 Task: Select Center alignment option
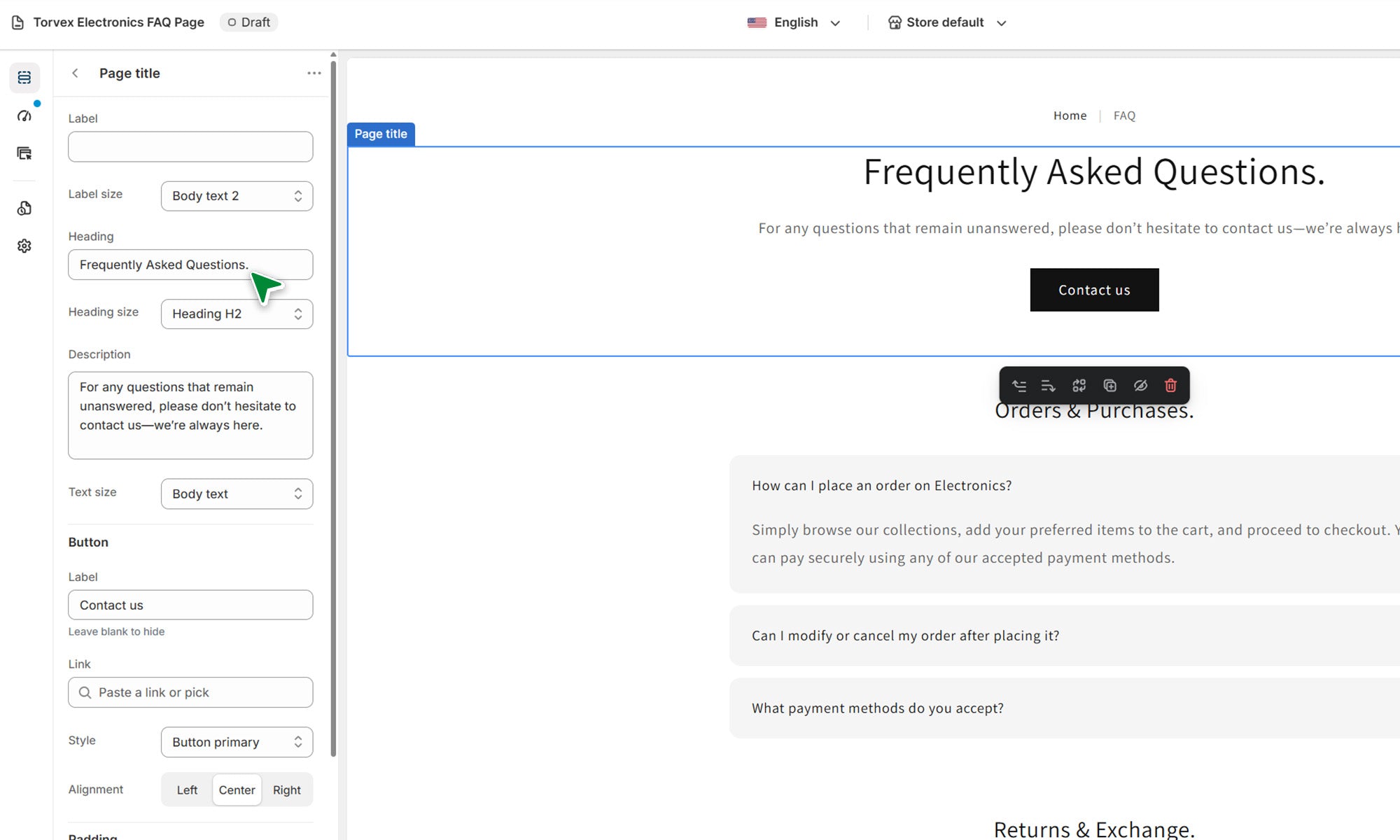237,790
